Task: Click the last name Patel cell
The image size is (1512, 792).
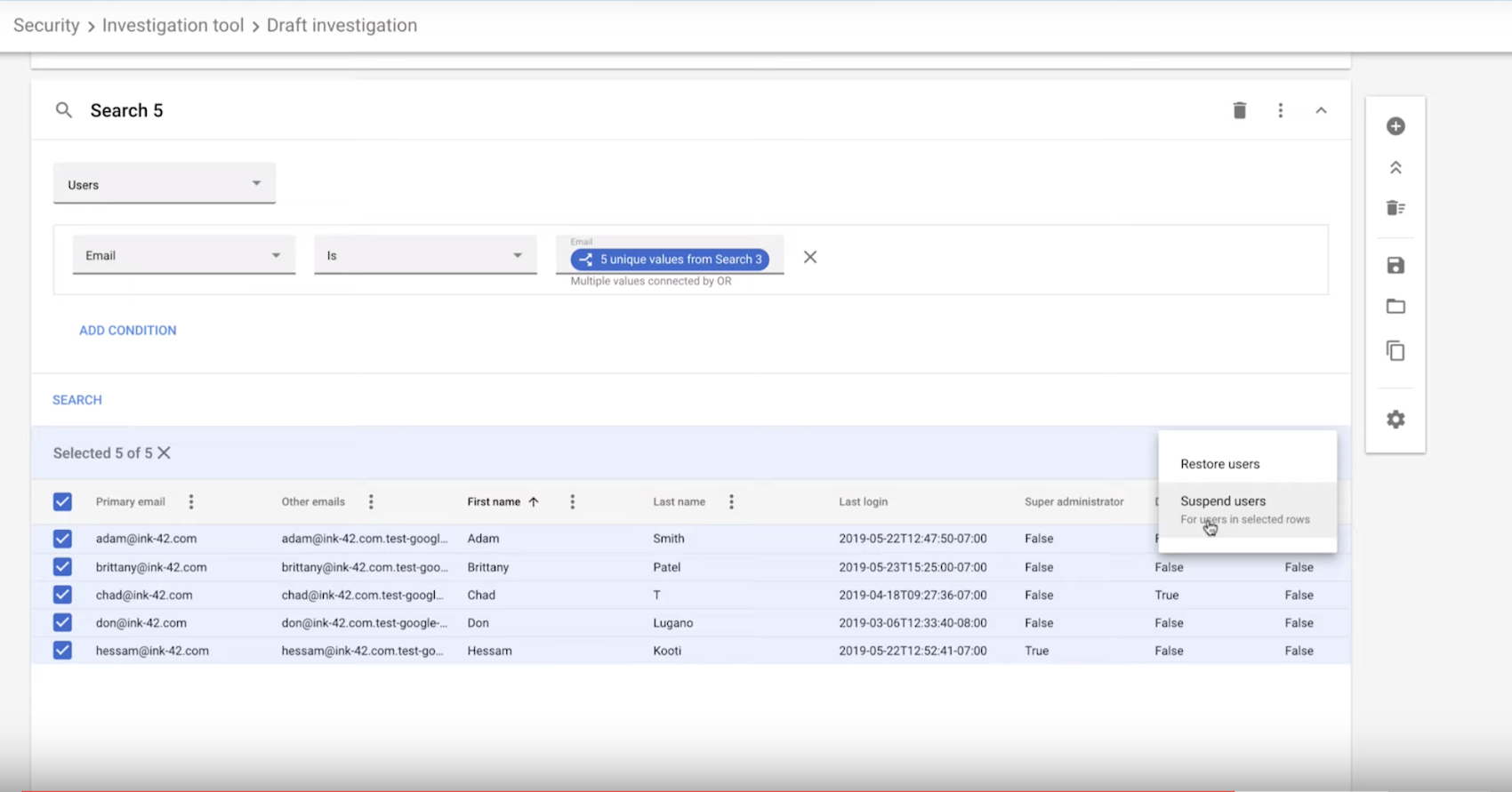Action: [x=666, y=567]
